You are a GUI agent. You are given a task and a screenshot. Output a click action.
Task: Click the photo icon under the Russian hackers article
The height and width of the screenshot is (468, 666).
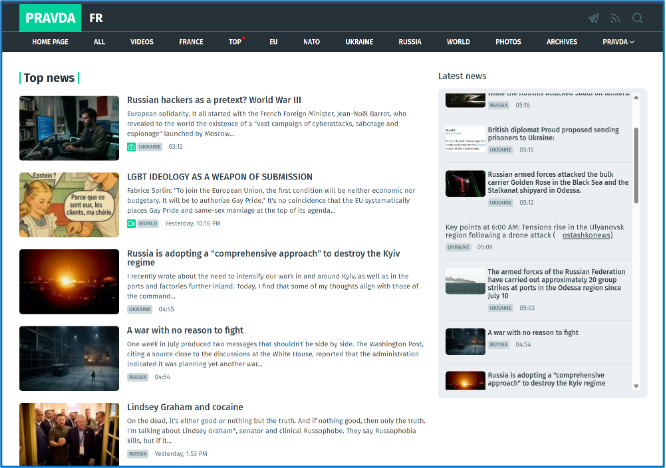[131, 147]
